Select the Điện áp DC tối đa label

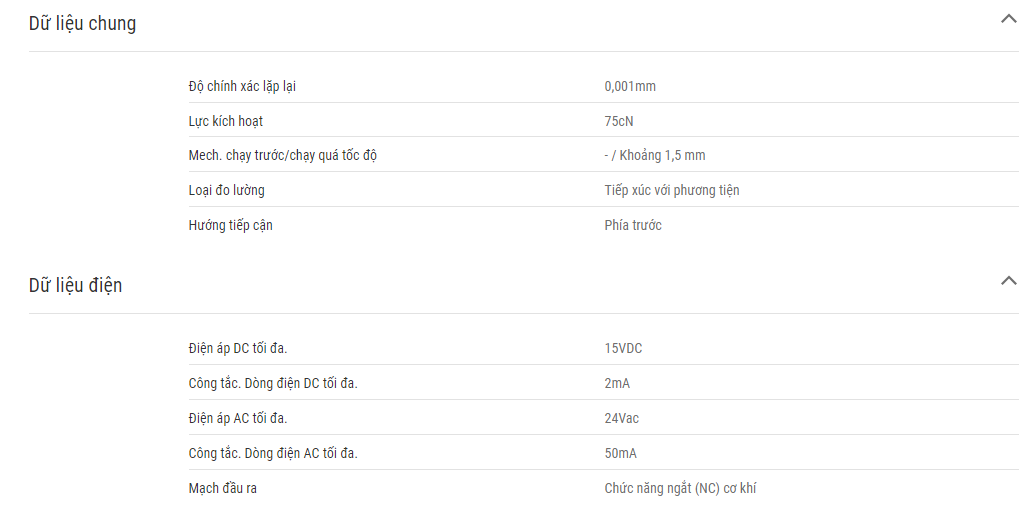coord(238,349)
